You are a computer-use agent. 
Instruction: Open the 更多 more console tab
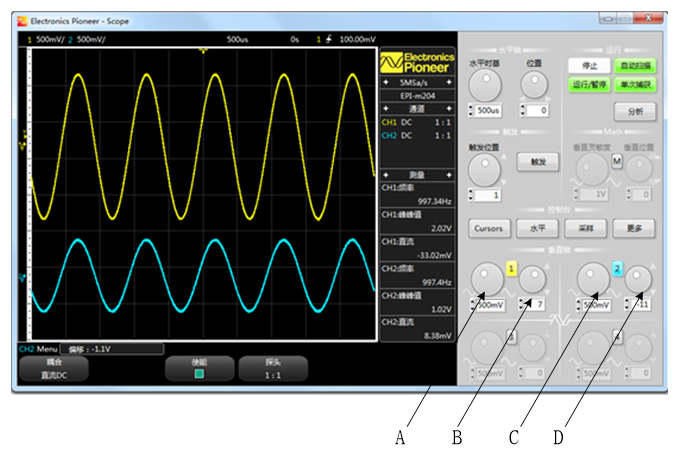[634, 228]
